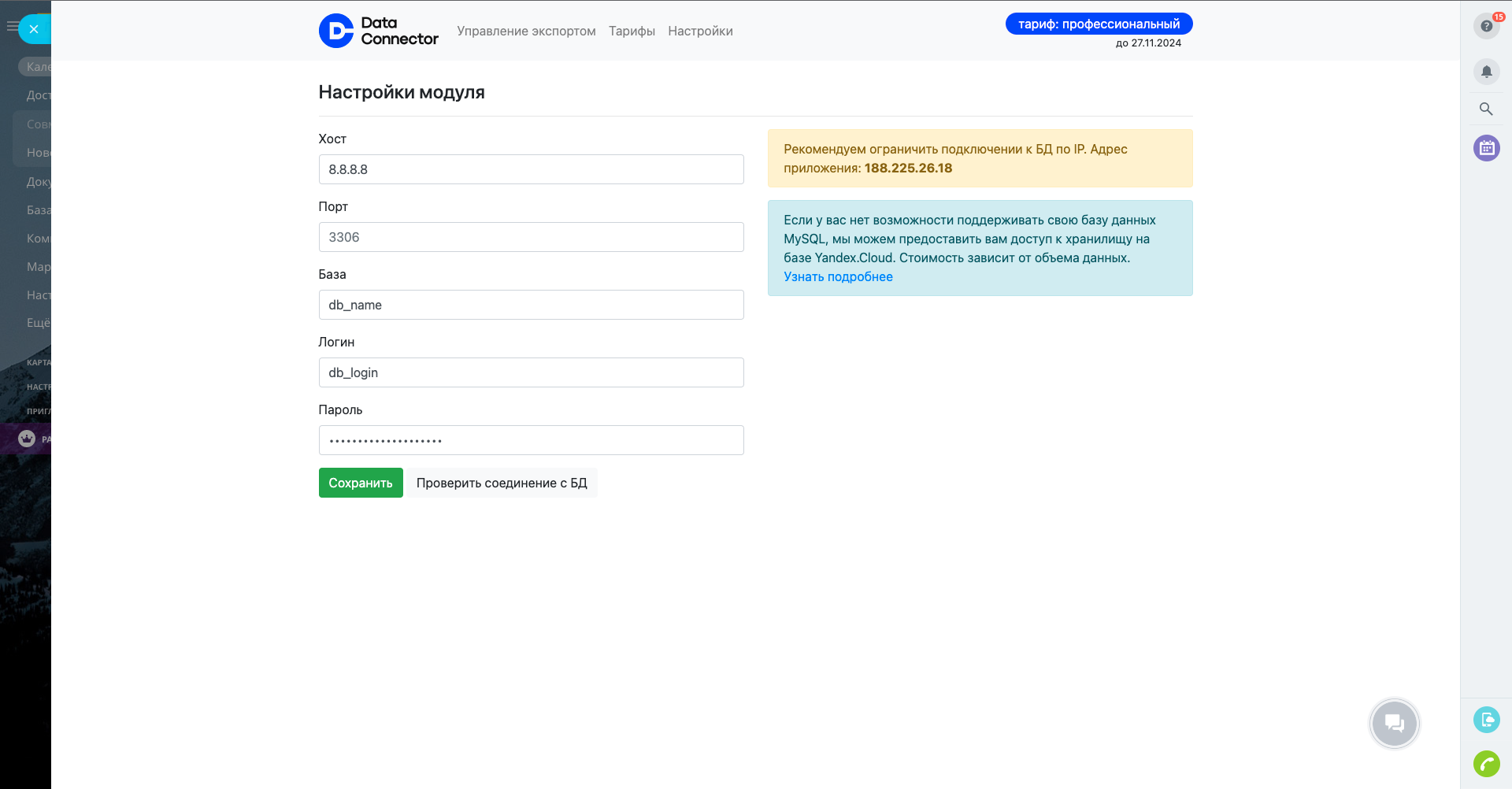Open the help question mark icon
1512x789 pixels.
1486,26
